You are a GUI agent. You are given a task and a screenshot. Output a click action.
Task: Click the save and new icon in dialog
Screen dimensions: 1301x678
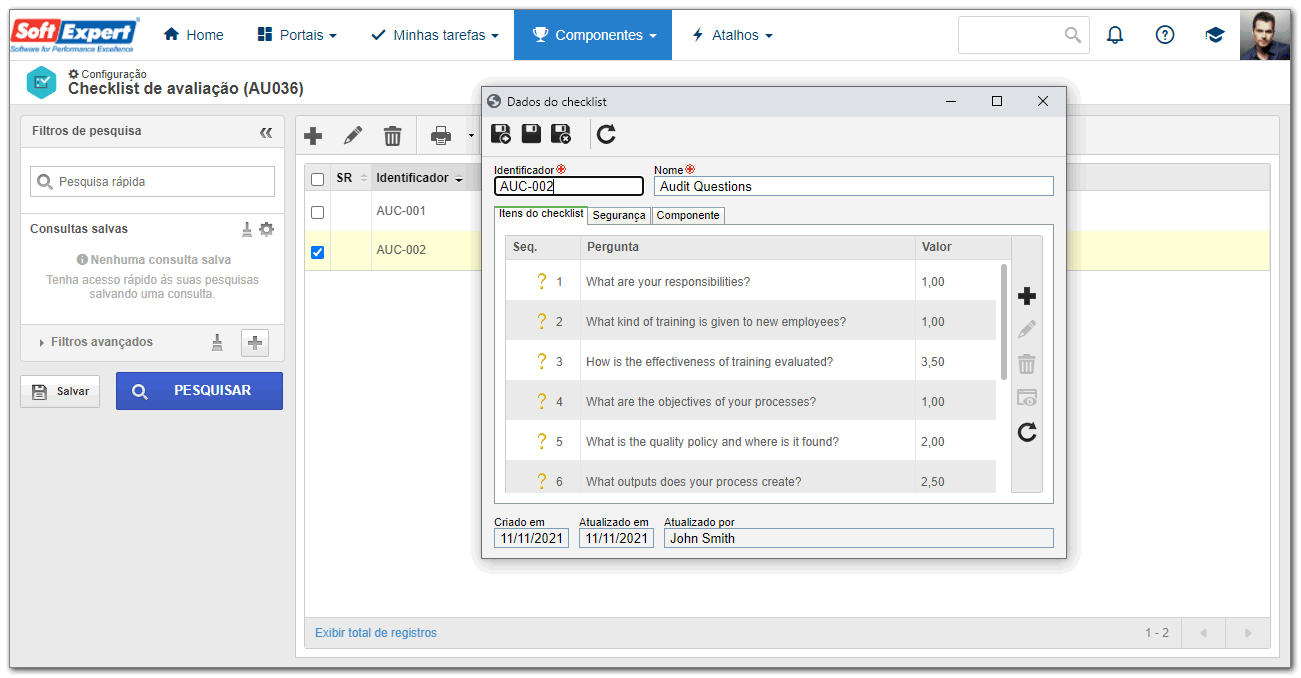(x=501, y=134)
